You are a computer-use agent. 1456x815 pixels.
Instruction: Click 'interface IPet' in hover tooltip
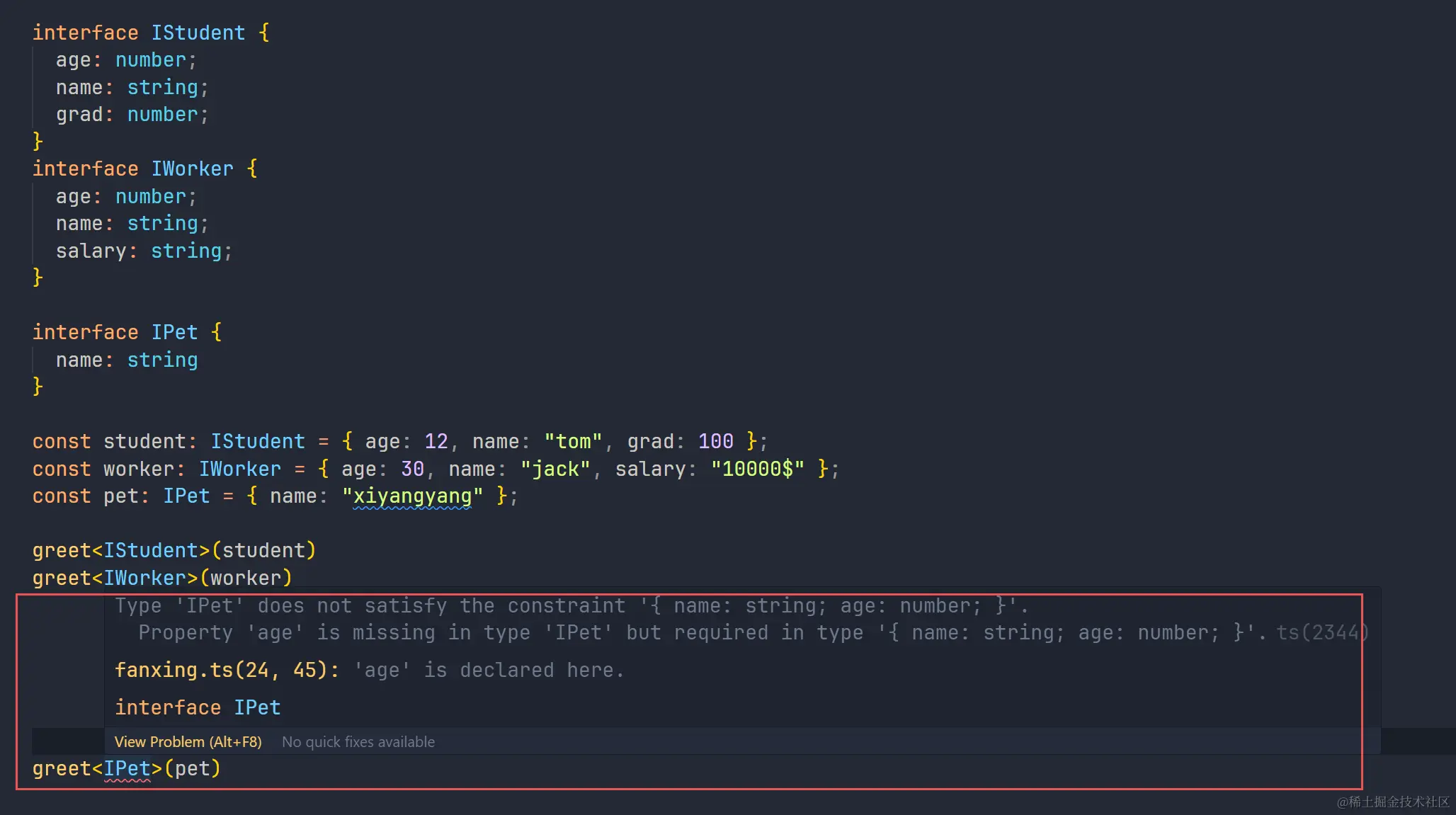coord(198,707)
